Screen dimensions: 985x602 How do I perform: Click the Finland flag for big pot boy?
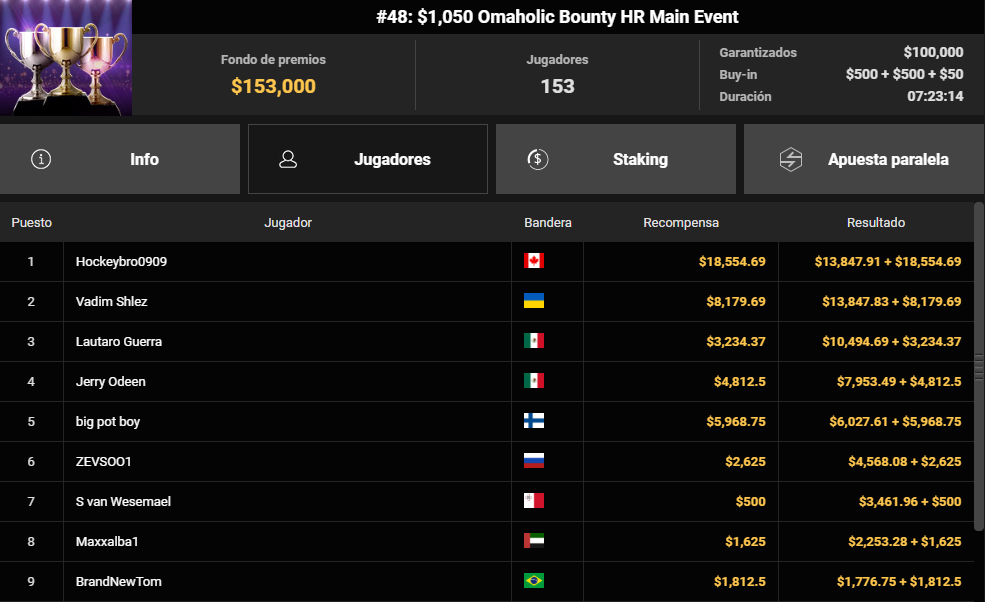pos(534,421)
